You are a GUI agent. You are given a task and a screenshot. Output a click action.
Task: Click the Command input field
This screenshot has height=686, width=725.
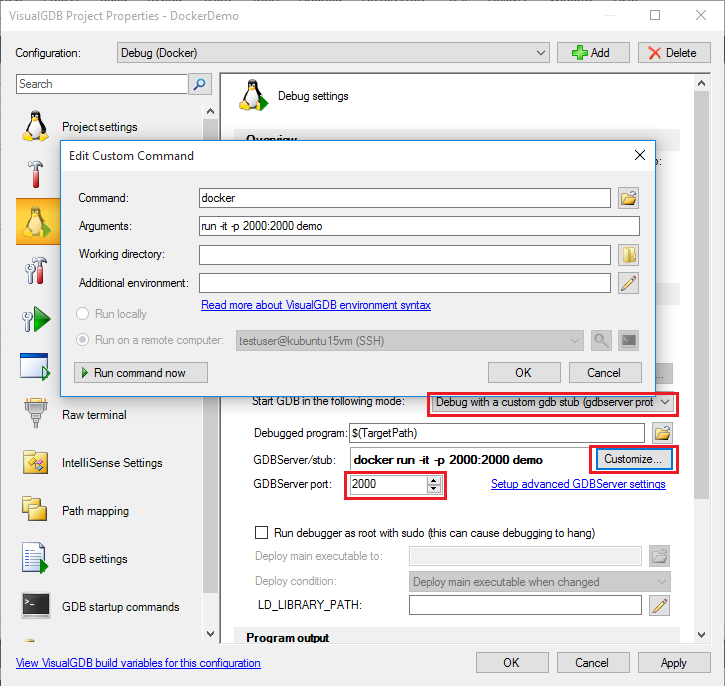pyautogui.click(x=405, y=198)
